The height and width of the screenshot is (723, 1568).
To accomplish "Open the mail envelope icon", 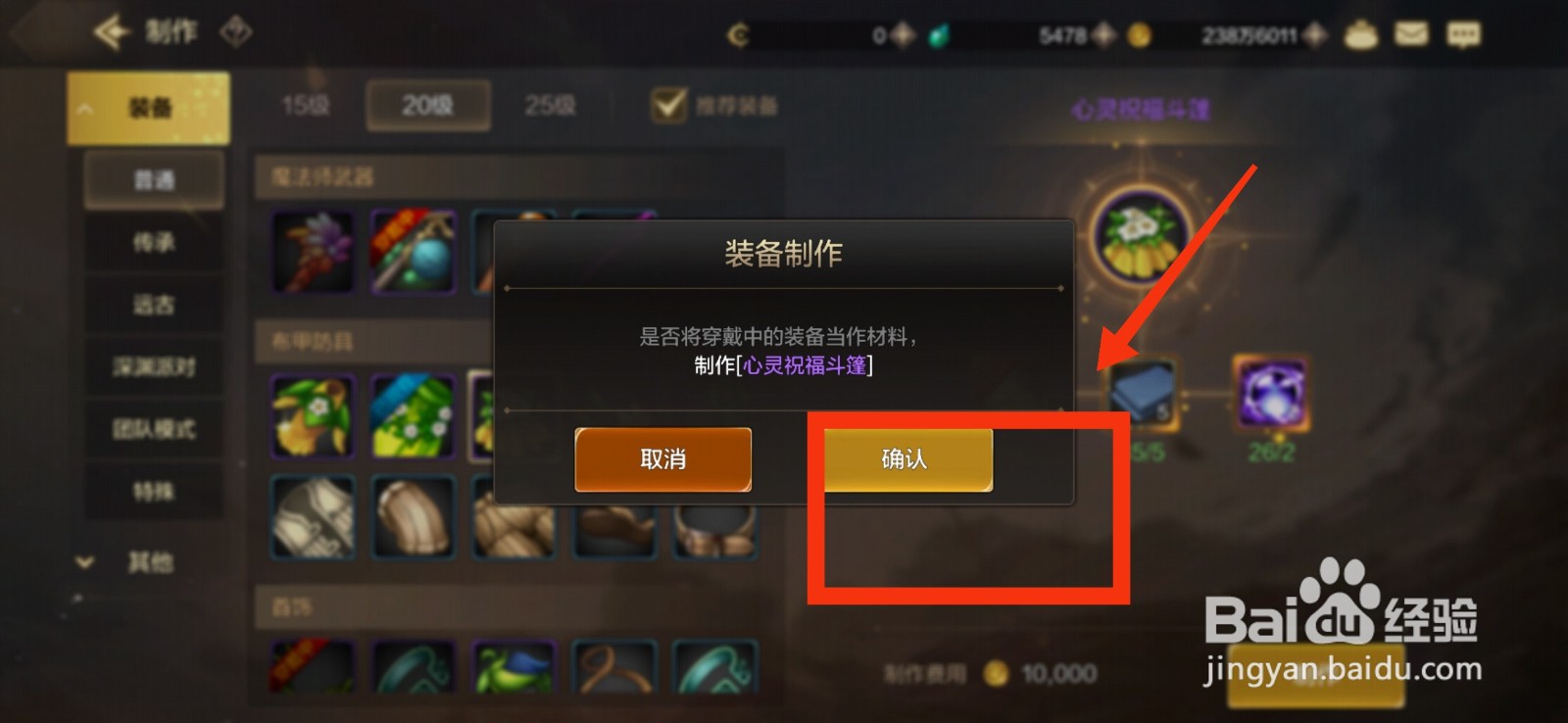I will (x=1411, y=35).
